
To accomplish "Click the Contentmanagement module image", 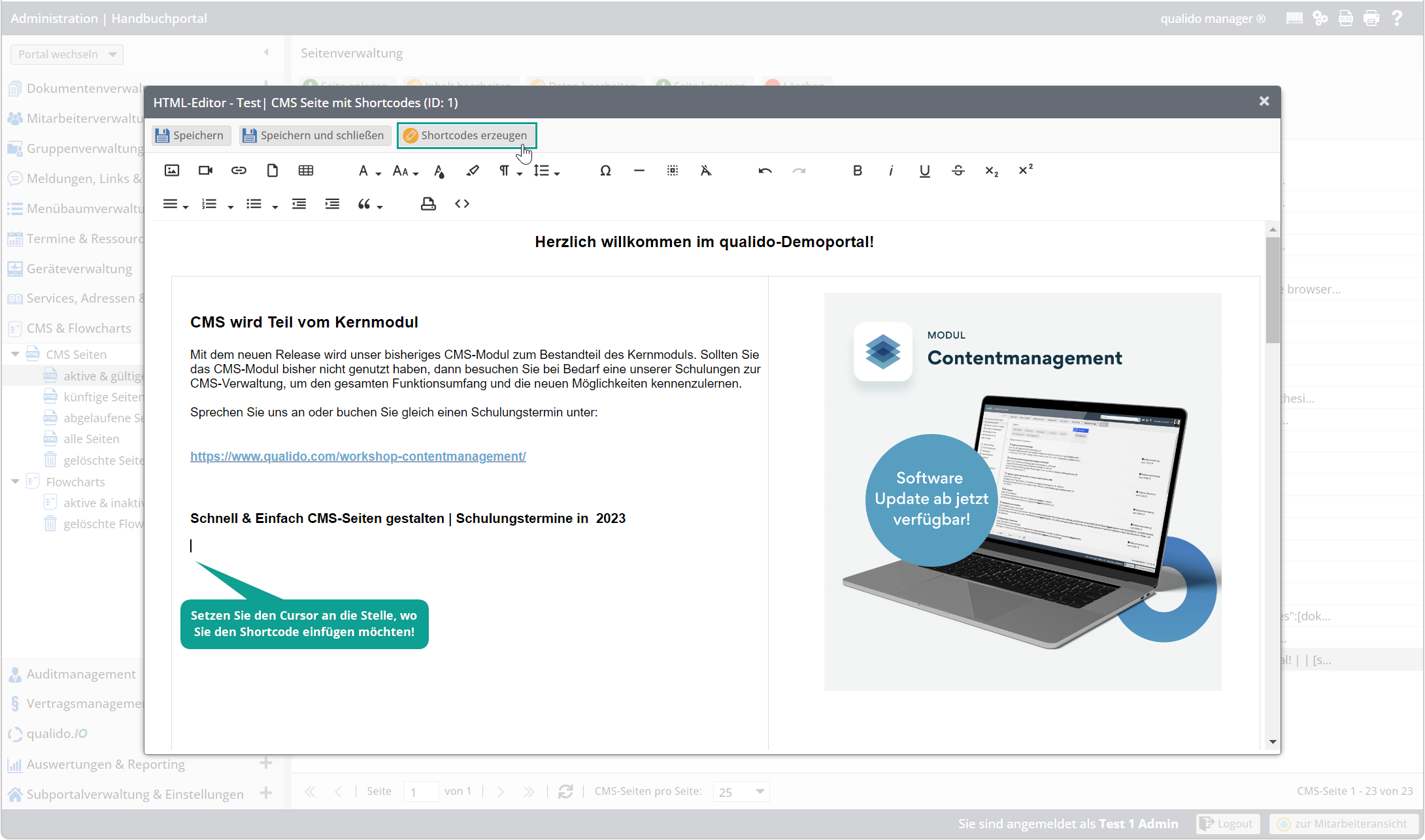I will 1022,492.
